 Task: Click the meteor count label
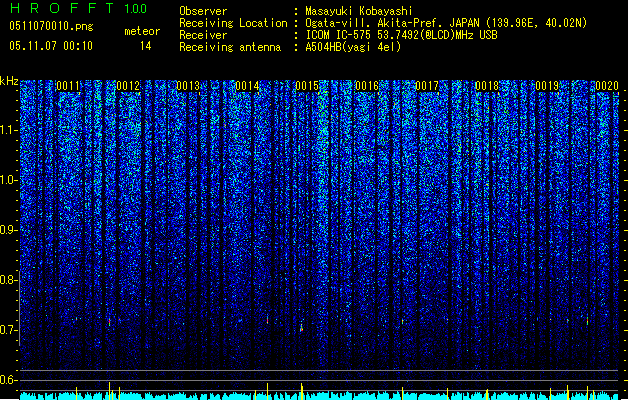(142, 31)
